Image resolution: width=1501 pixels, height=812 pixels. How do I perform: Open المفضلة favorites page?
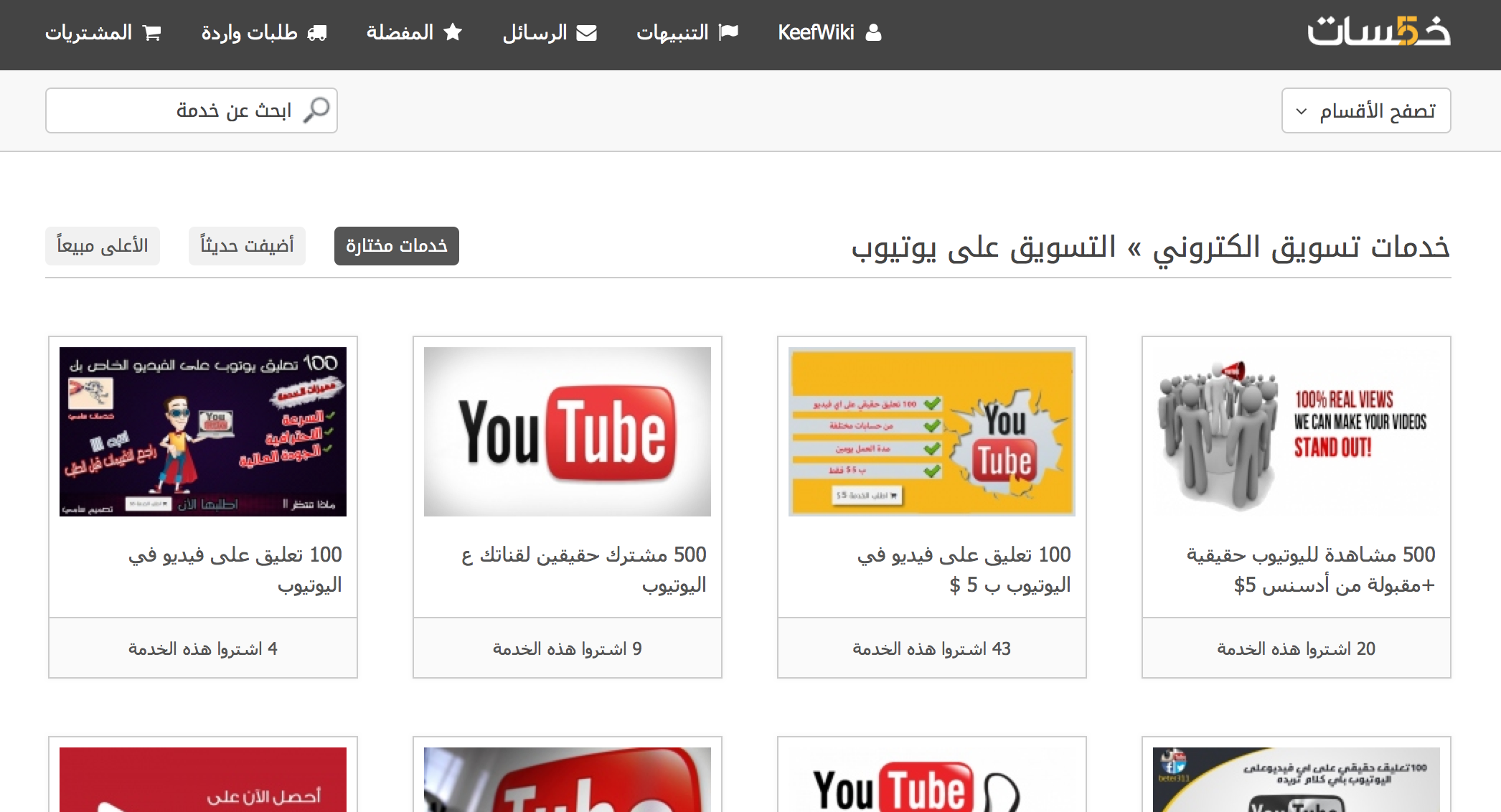pos(414,32)
